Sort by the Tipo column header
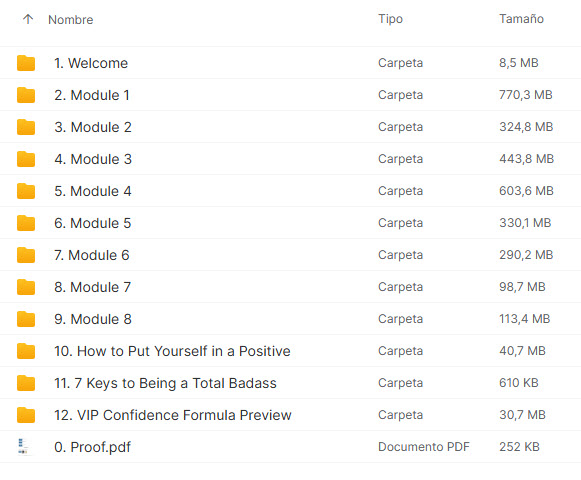The width and height of the screenshot is (581, 480). click(x=390, y=19)
